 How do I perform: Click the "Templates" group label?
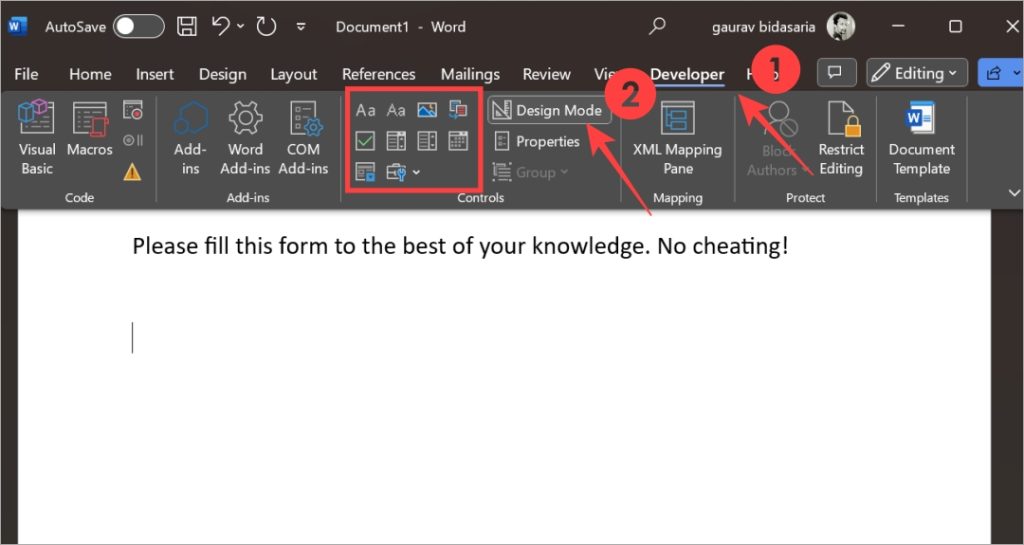pos(921,197)
